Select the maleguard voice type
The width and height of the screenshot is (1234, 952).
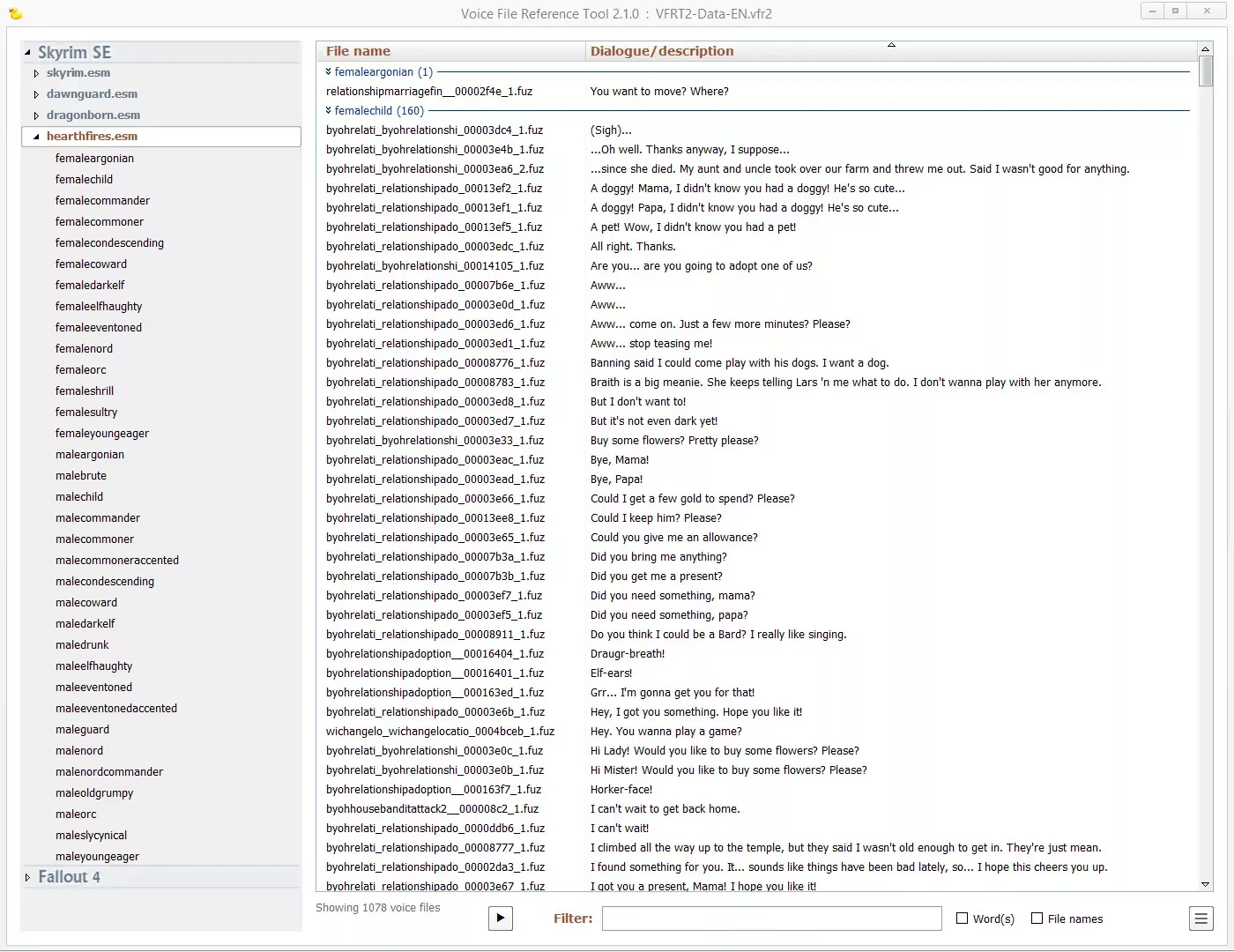tap(82, 730)
